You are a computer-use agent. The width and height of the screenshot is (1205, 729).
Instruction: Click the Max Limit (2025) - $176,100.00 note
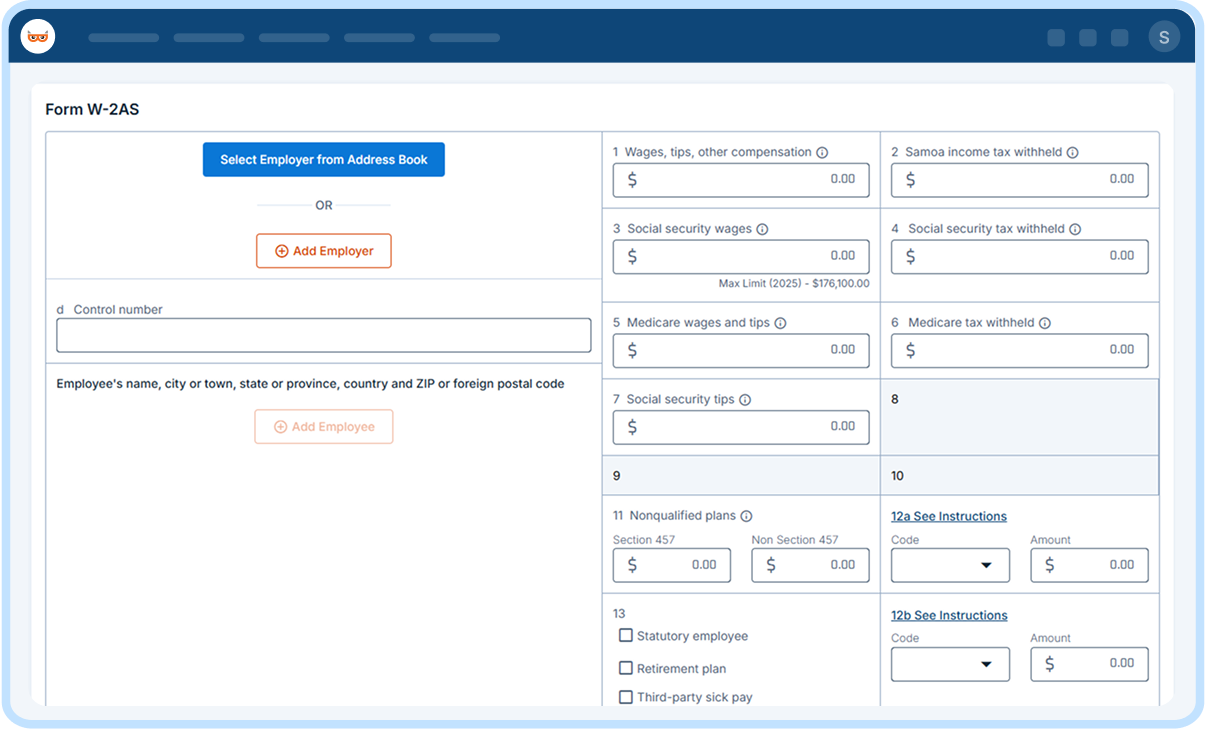(x=794, y=284)
